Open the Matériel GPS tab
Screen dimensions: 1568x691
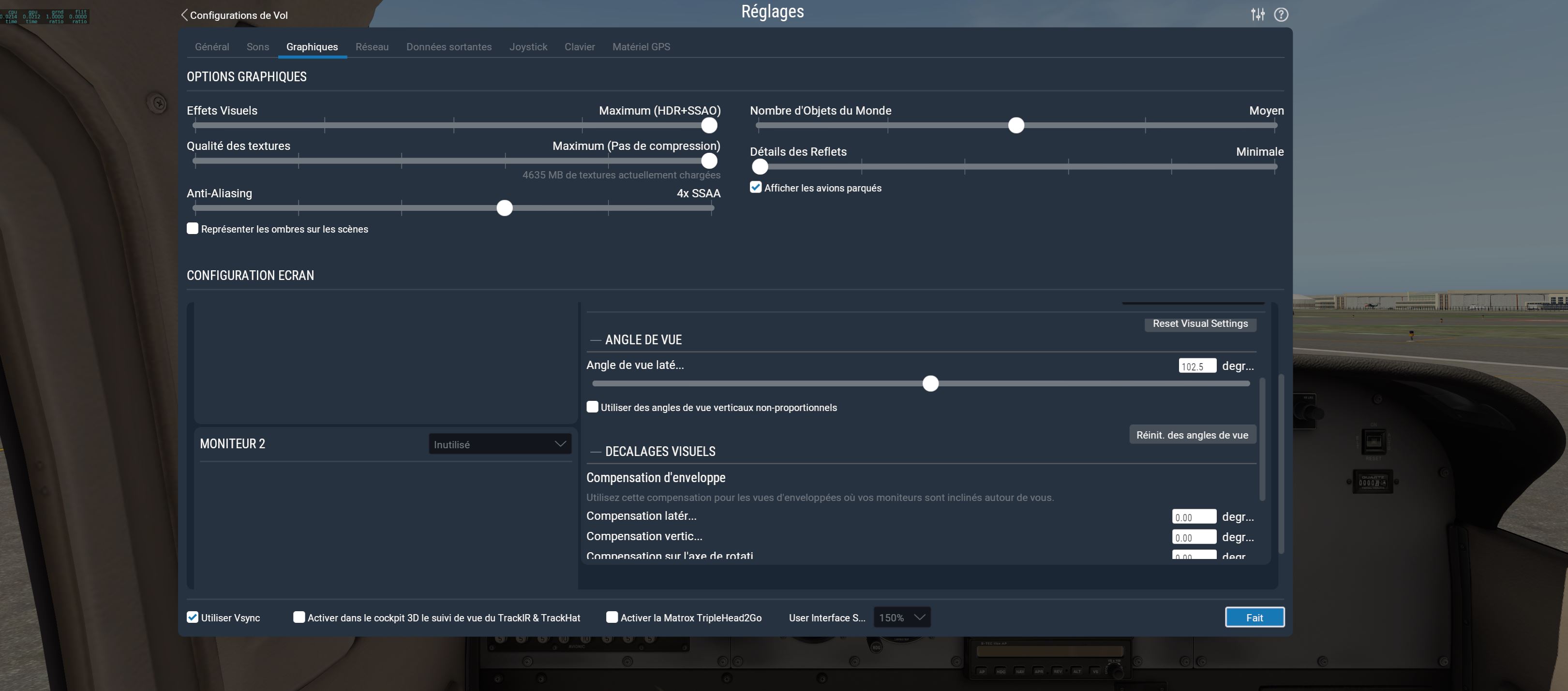pos(641,47)
